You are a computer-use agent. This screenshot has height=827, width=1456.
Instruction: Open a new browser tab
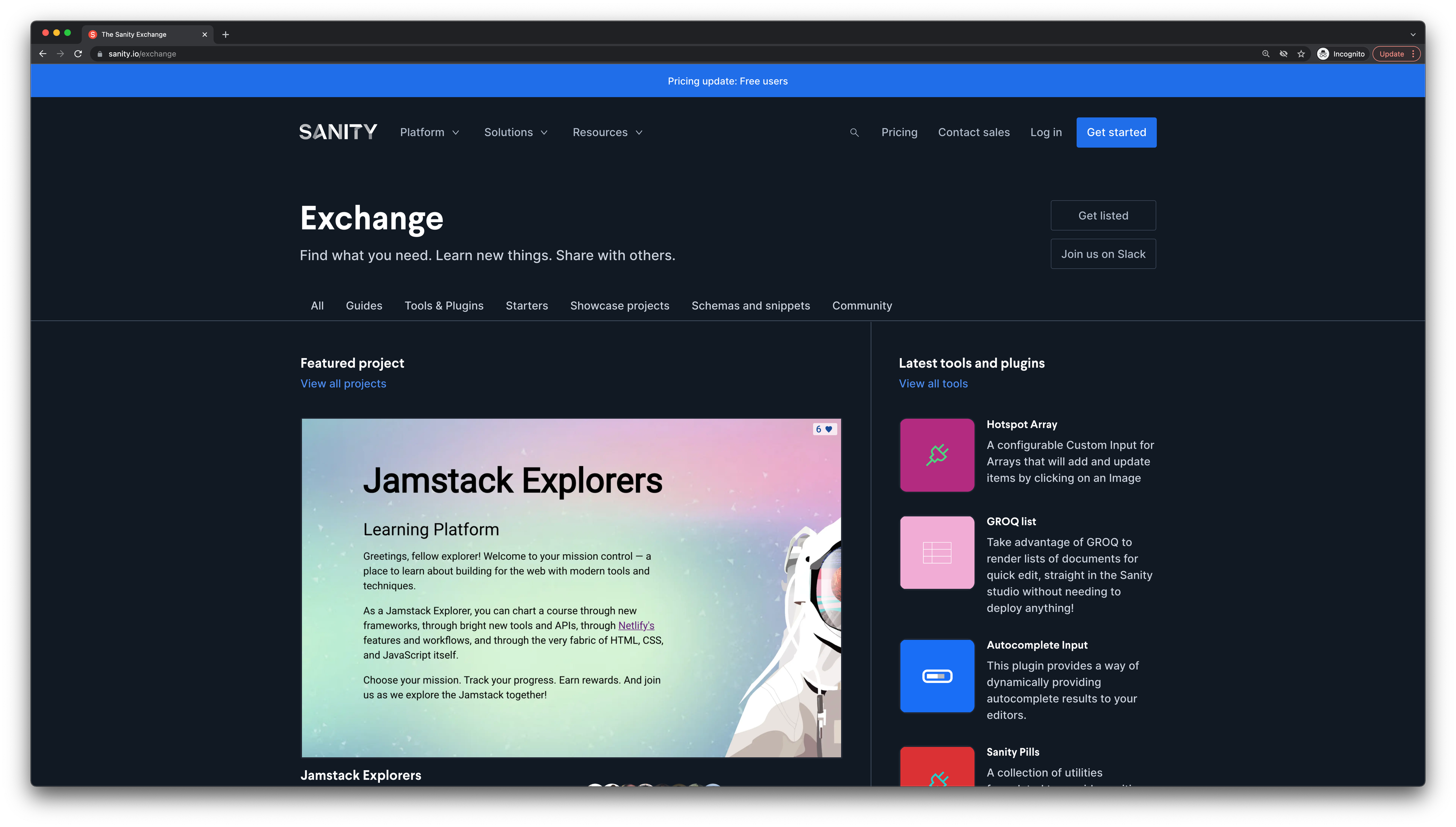click(x=226, y=34)
